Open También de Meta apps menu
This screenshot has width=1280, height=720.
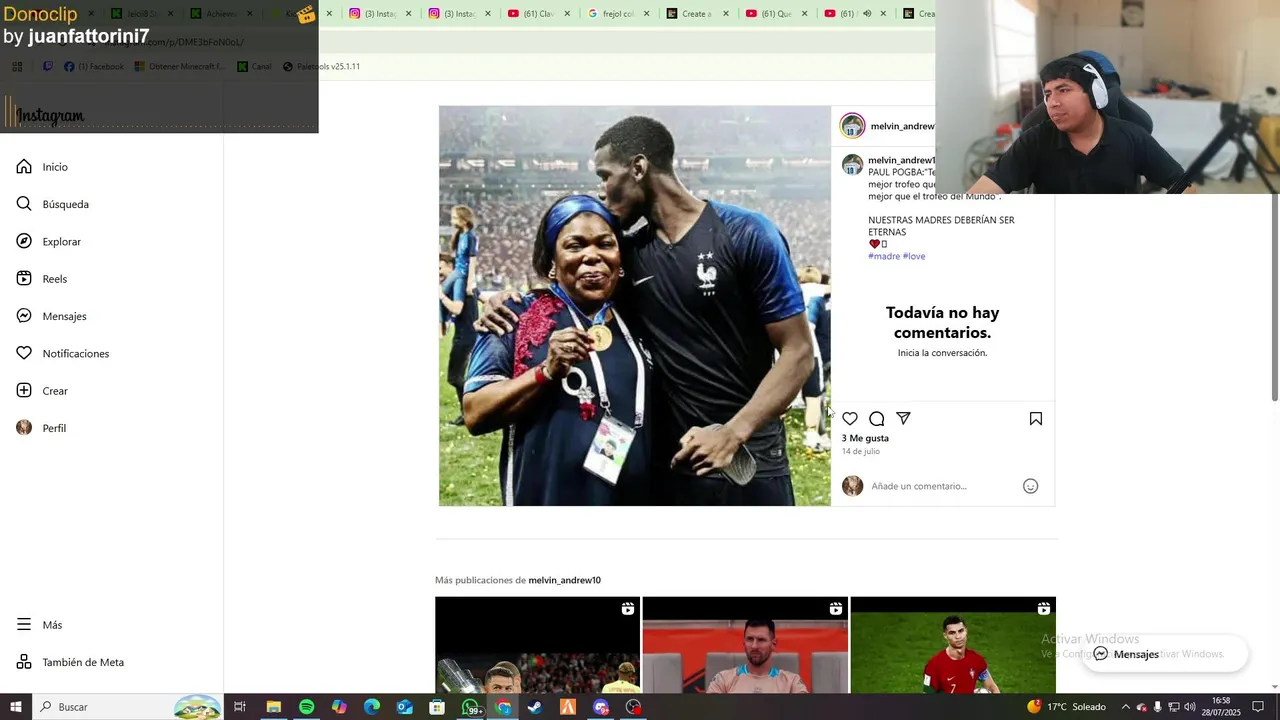[x=70, y=662]
